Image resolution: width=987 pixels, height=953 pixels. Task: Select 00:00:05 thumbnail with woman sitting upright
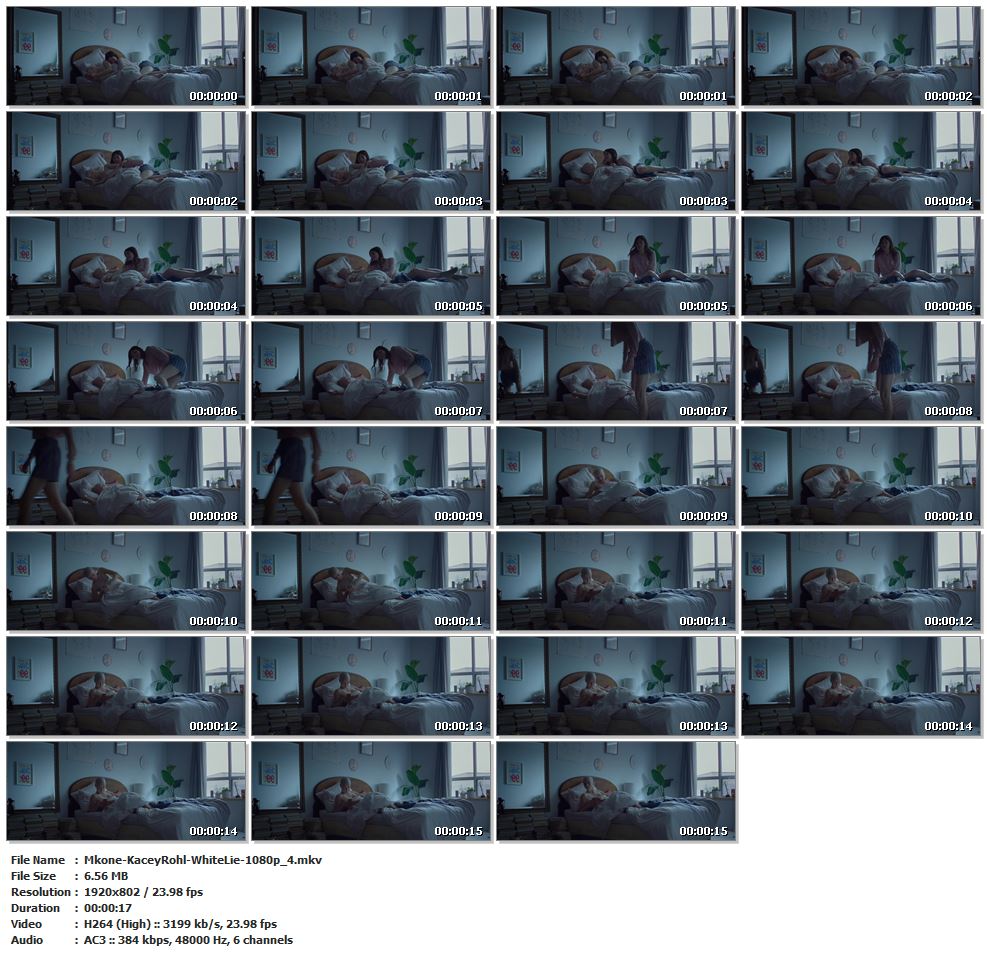(x=616, y=266)
